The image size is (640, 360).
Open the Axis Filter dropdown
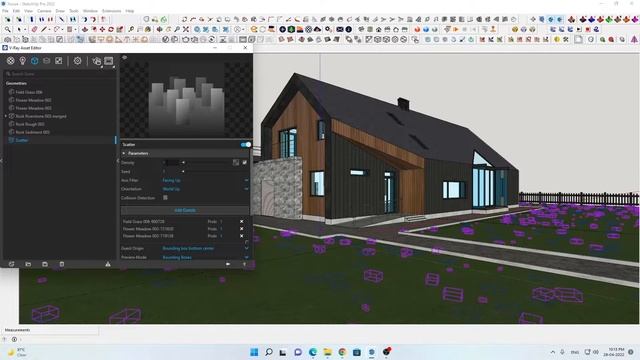[205, 180]
